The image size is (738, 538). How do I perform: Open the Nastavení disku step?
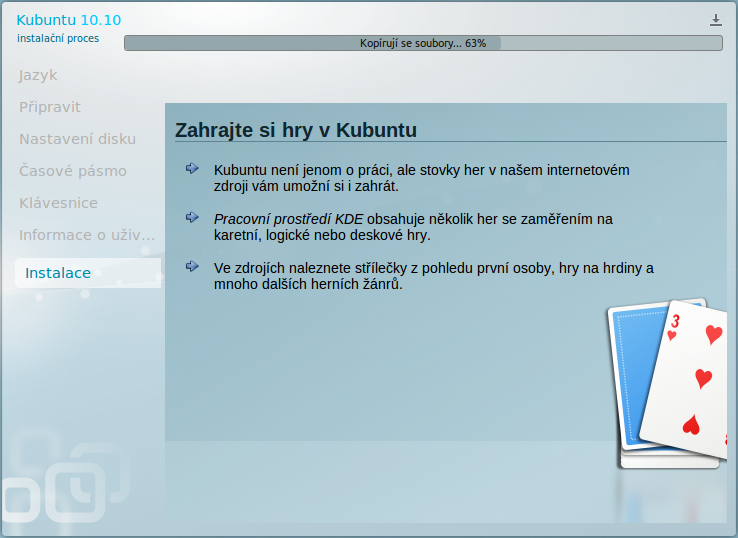78,139
